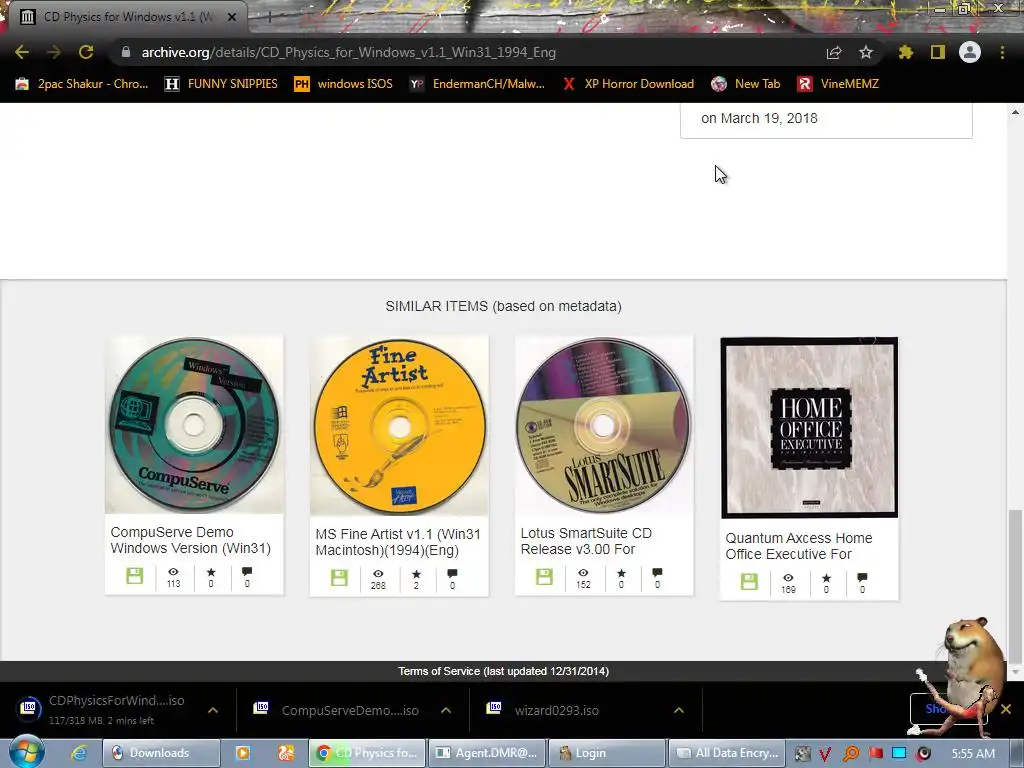This screenshot has height=768, width=1024.
Task: Click the views eye icon under Lotus SmartSuite
Action: [x=583, y=573]
